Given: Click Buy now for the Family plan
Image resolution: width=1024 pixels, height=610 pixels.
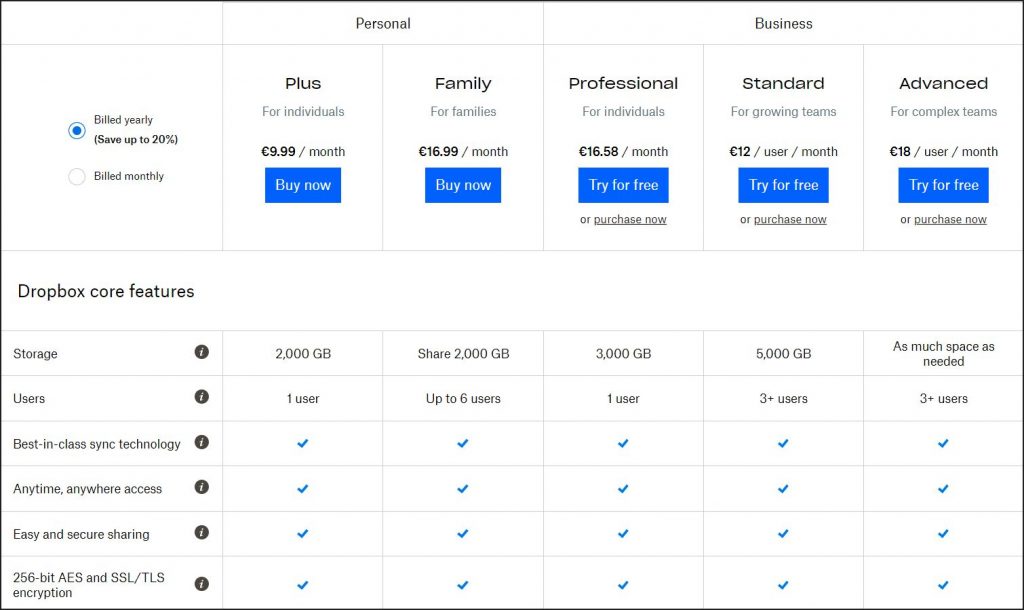Looking at the screenshot, I should [463, 185].
